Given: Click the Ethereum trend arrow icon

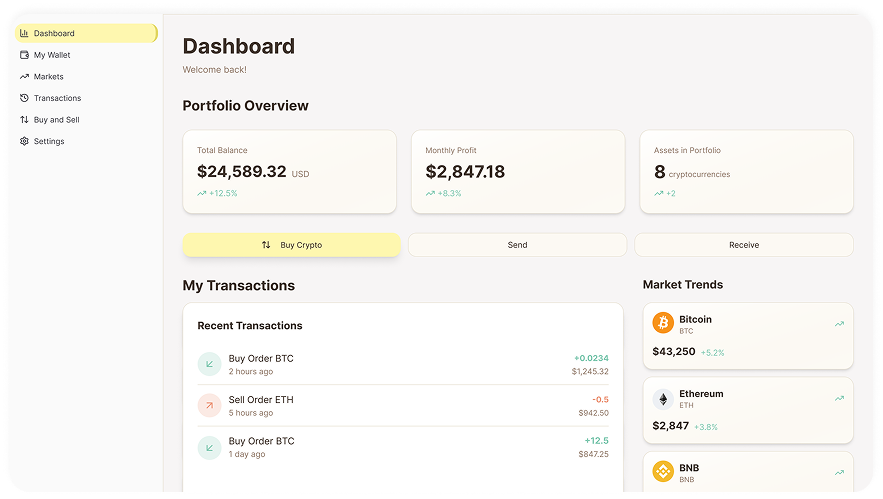Looking at the screenshot, I should (x=839, y=398).
